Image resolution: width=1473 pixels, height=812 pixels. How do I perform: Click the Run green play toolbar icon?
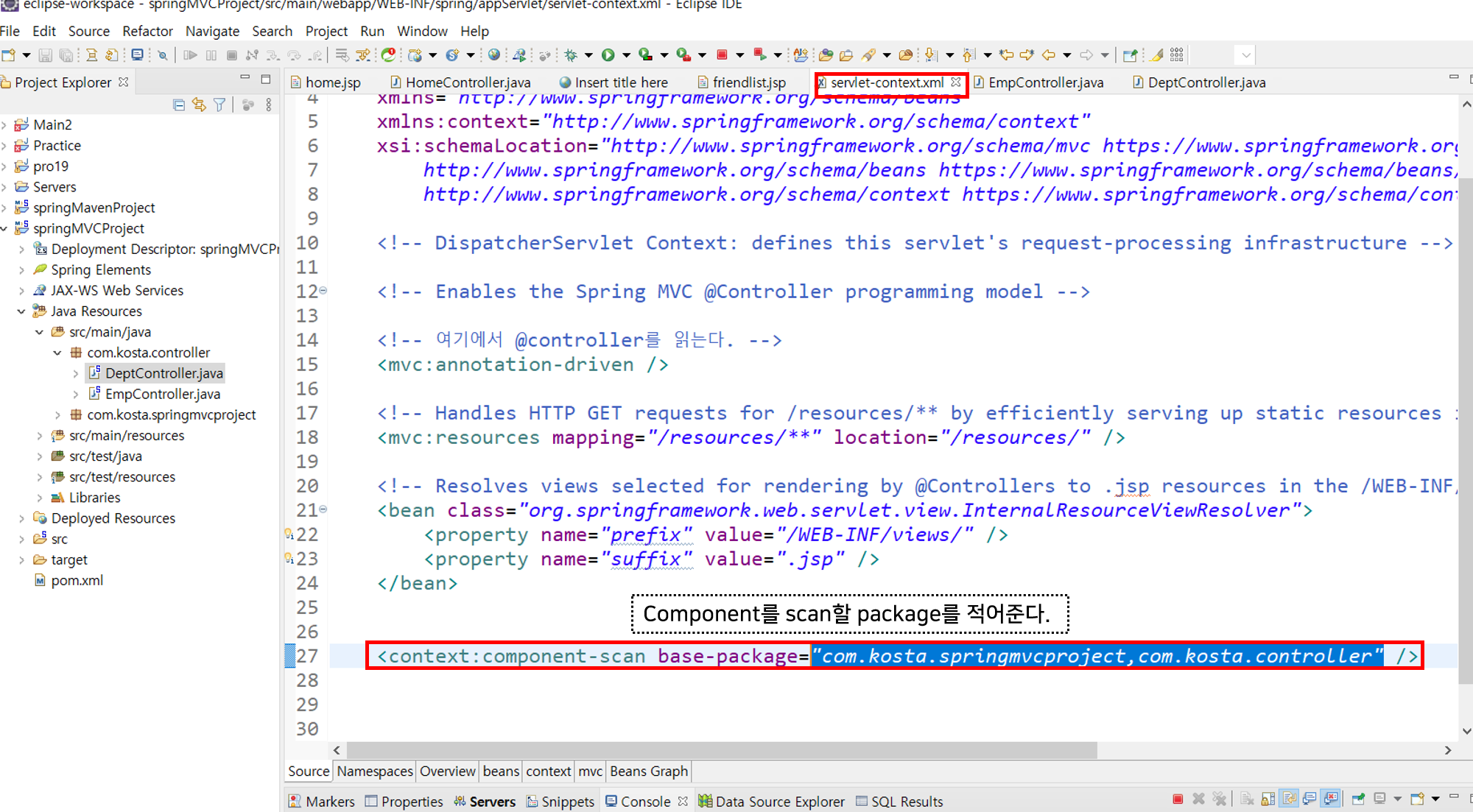point(608,54)
